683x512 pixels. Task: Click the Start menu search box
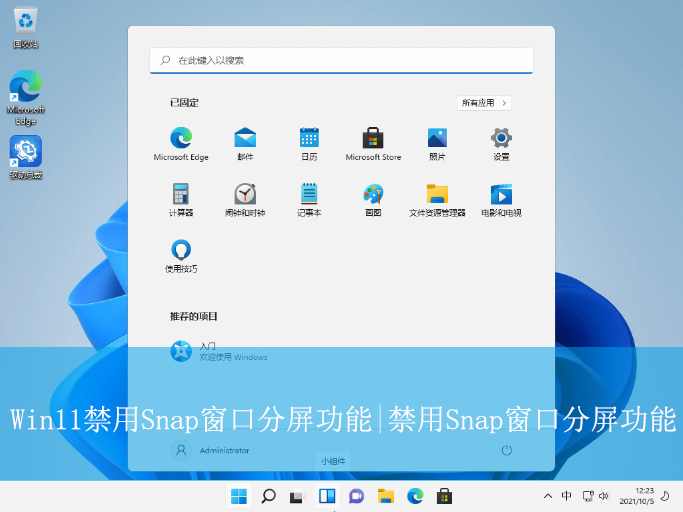tap(341, 60)
